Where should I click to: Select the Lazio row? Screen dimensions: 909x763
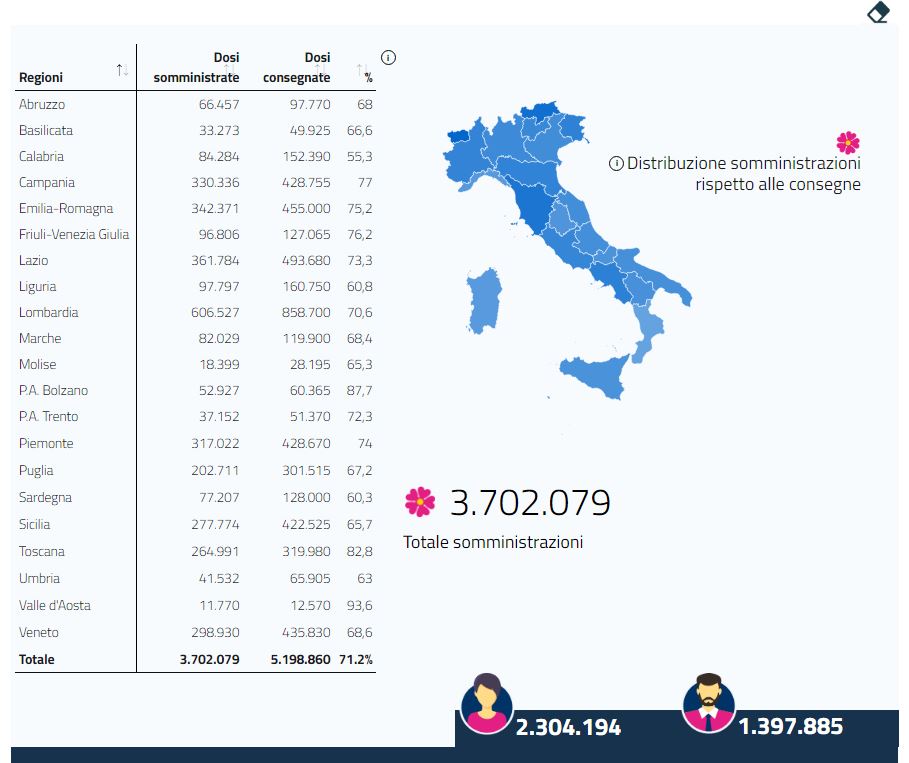click(195, 260)
